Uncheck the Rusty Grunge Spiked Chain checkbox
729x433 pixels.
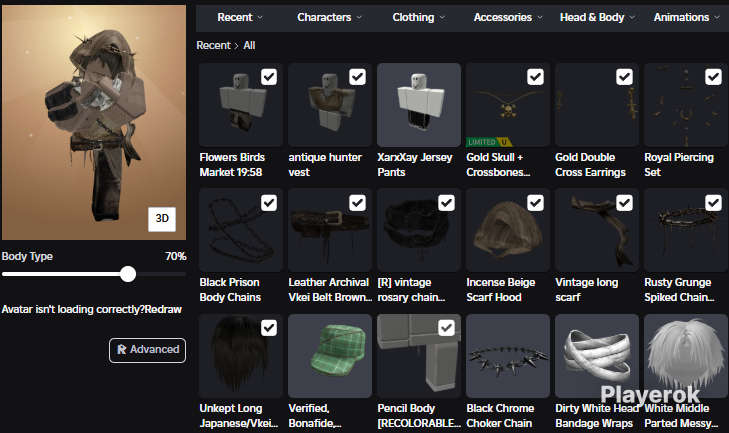[714, 203]
